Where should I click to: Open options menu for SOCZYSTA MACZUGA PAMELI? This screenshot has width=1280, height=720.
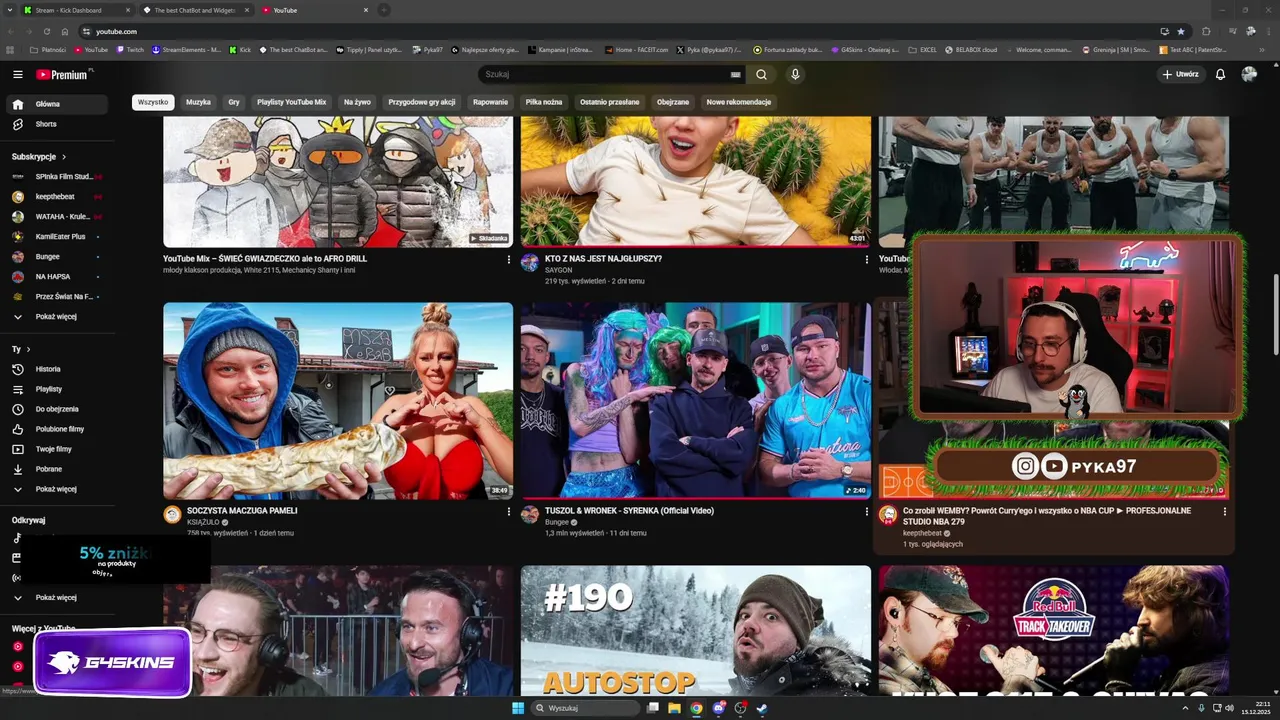(x=509, y=511)
